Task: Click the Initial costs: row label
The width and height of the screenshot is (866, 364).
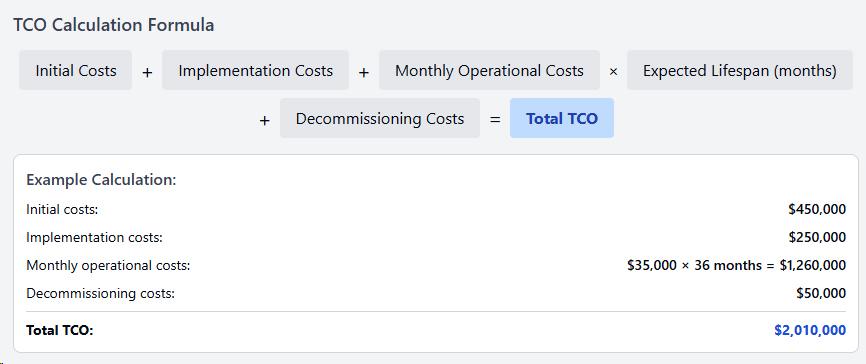Action: 62,209
